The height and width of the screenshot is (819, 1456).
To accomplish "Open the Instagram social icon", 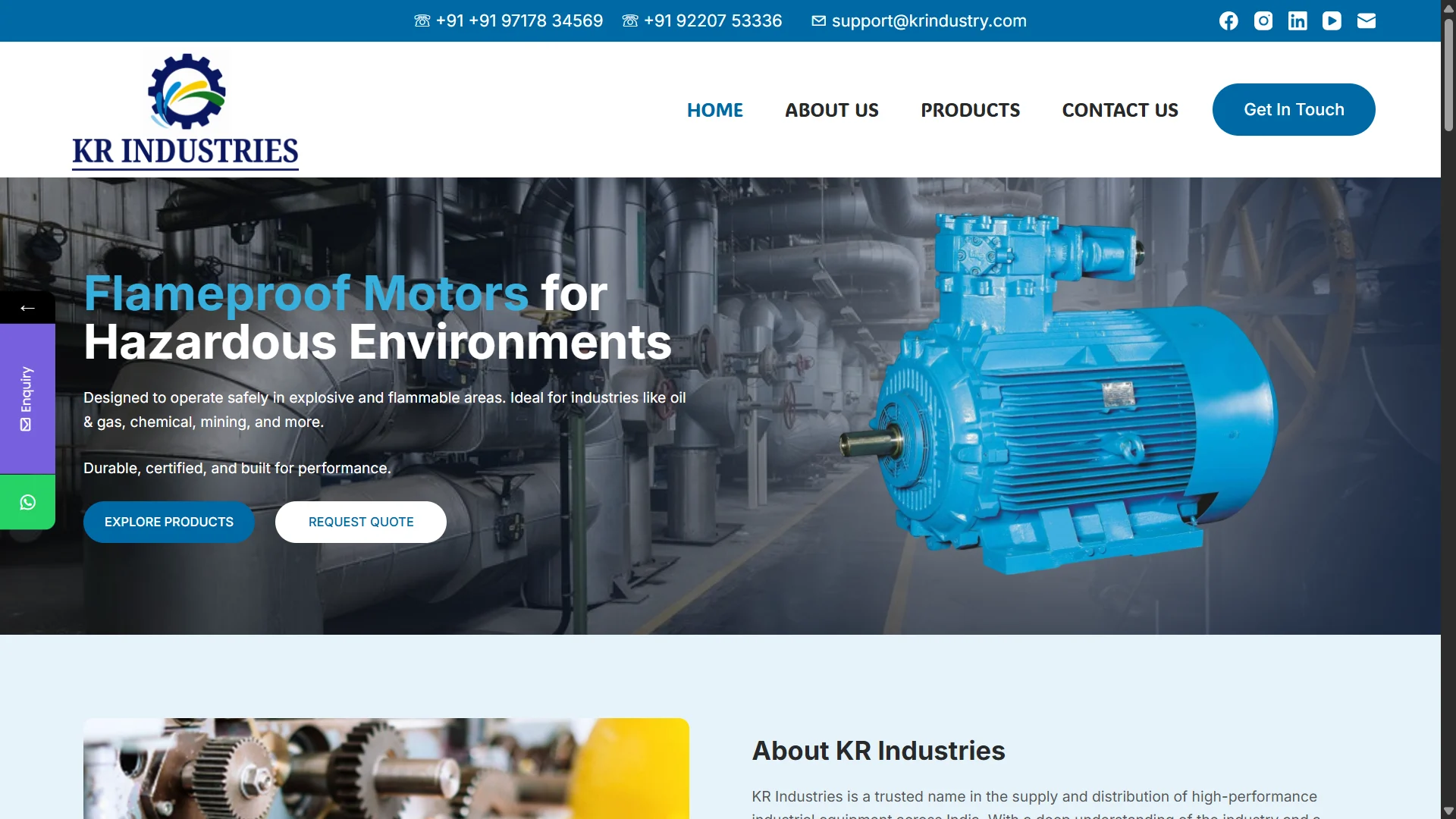I will click(x=1263, y=20).
